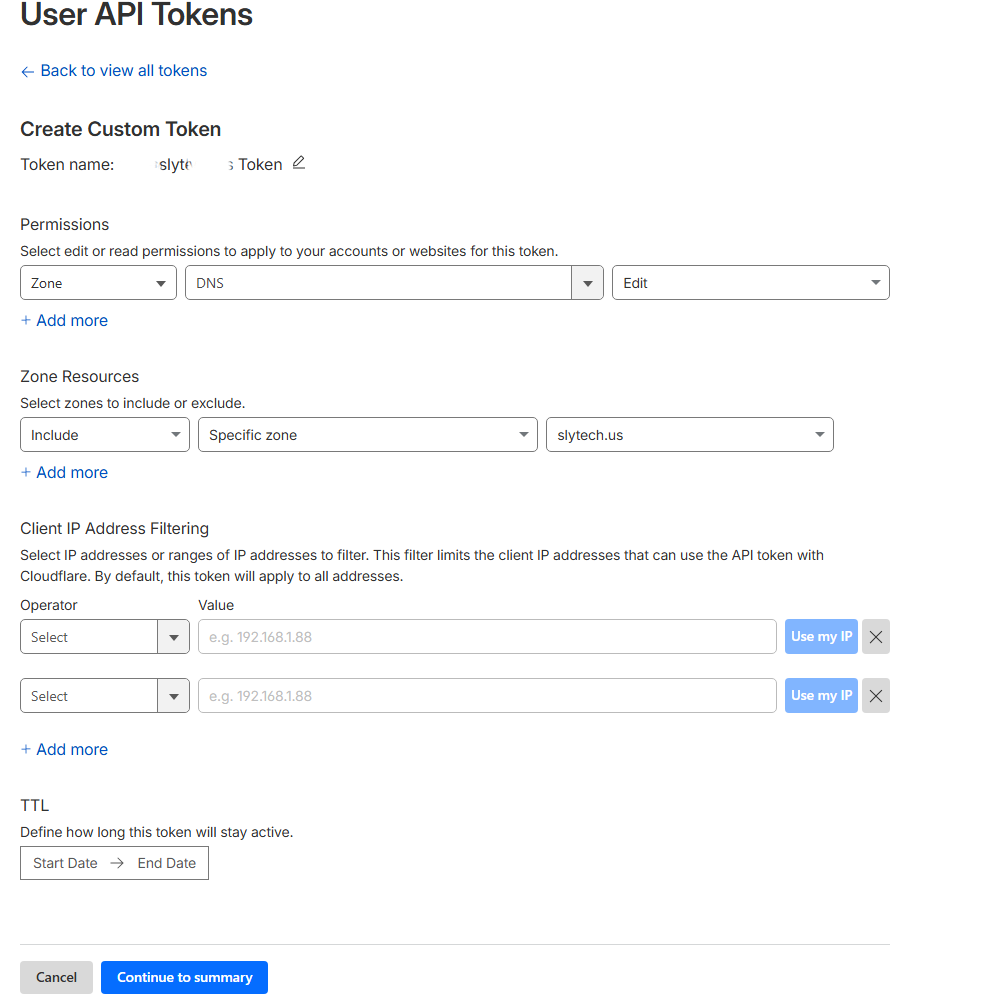Click Use my IP on the first filter row
The width and height of the screenshot is (1004, 1002).
(x=821, y=636)
